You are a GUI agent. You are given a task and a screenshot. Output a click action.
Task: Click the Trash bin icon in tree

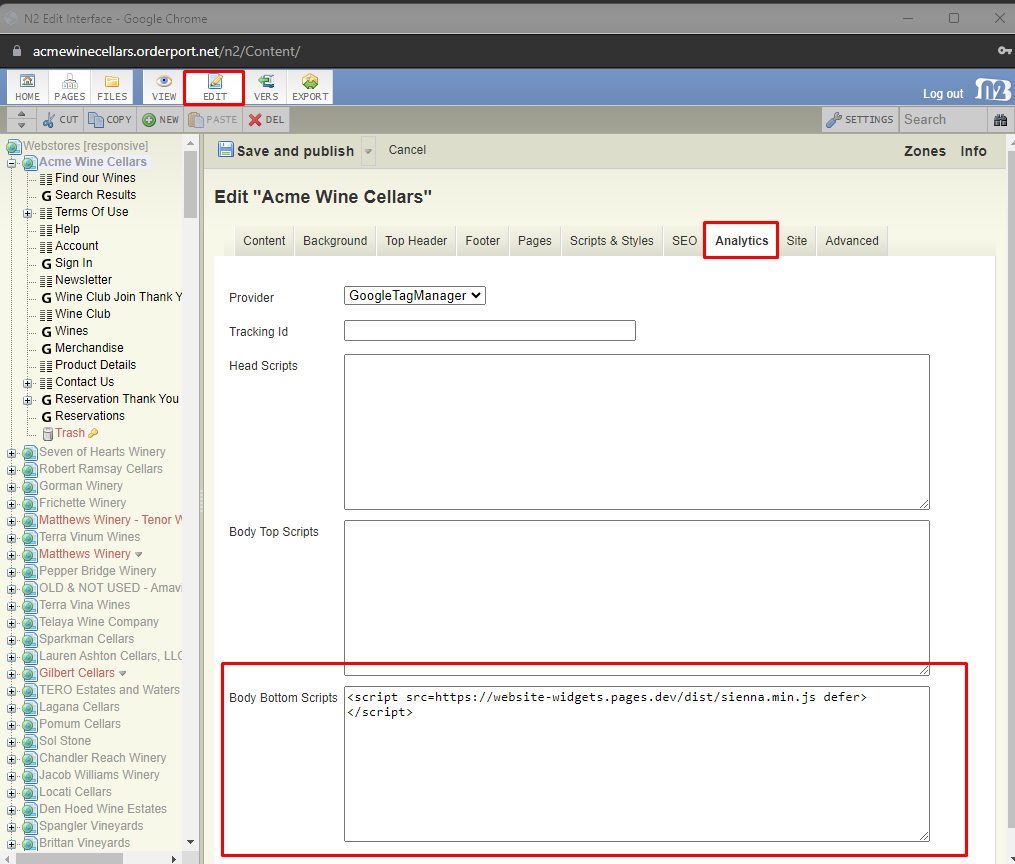pyautogui.click(x=47, y=434)
